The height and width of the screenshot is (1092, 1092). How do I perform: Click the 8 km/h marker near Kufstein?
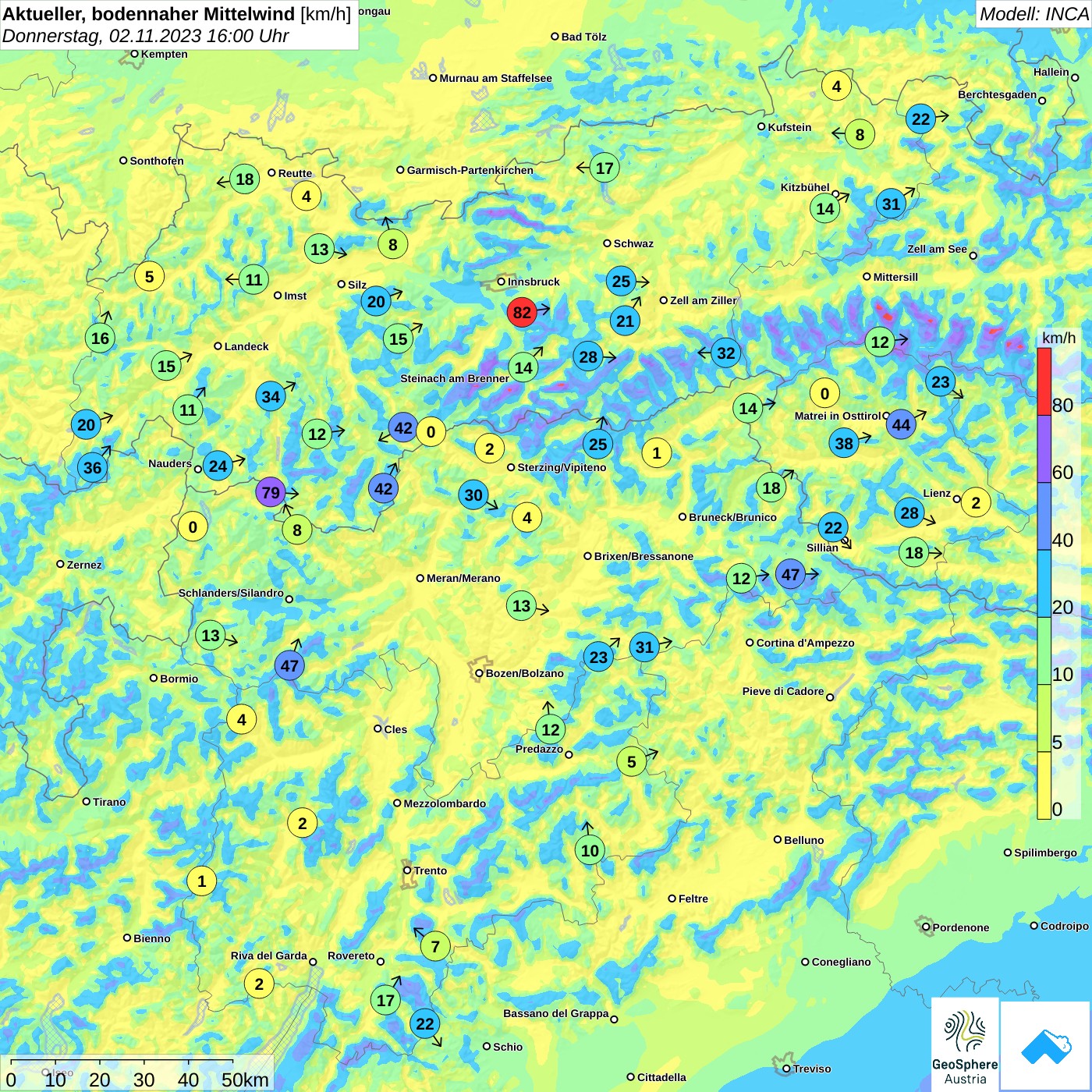point(860,135)
